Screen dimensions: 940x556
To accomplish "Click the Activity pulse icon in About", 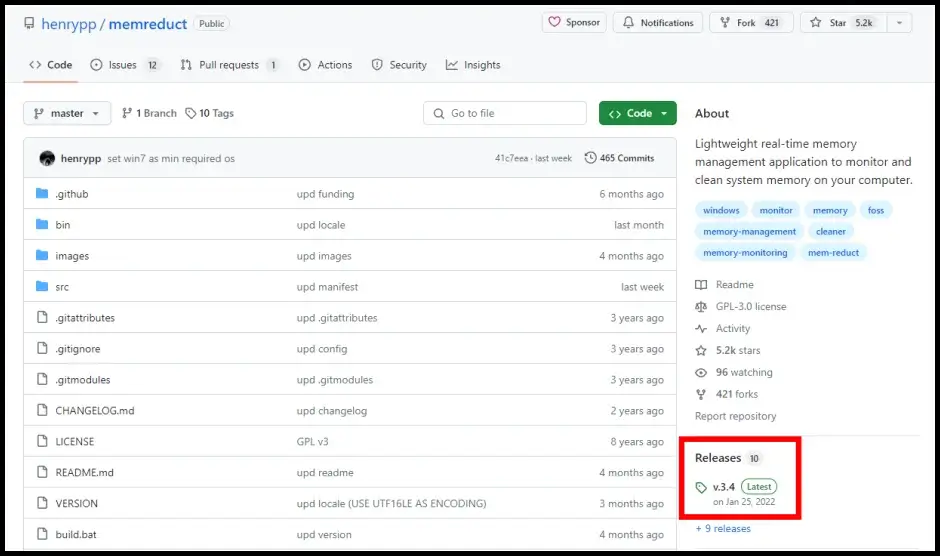I will 701,329.
